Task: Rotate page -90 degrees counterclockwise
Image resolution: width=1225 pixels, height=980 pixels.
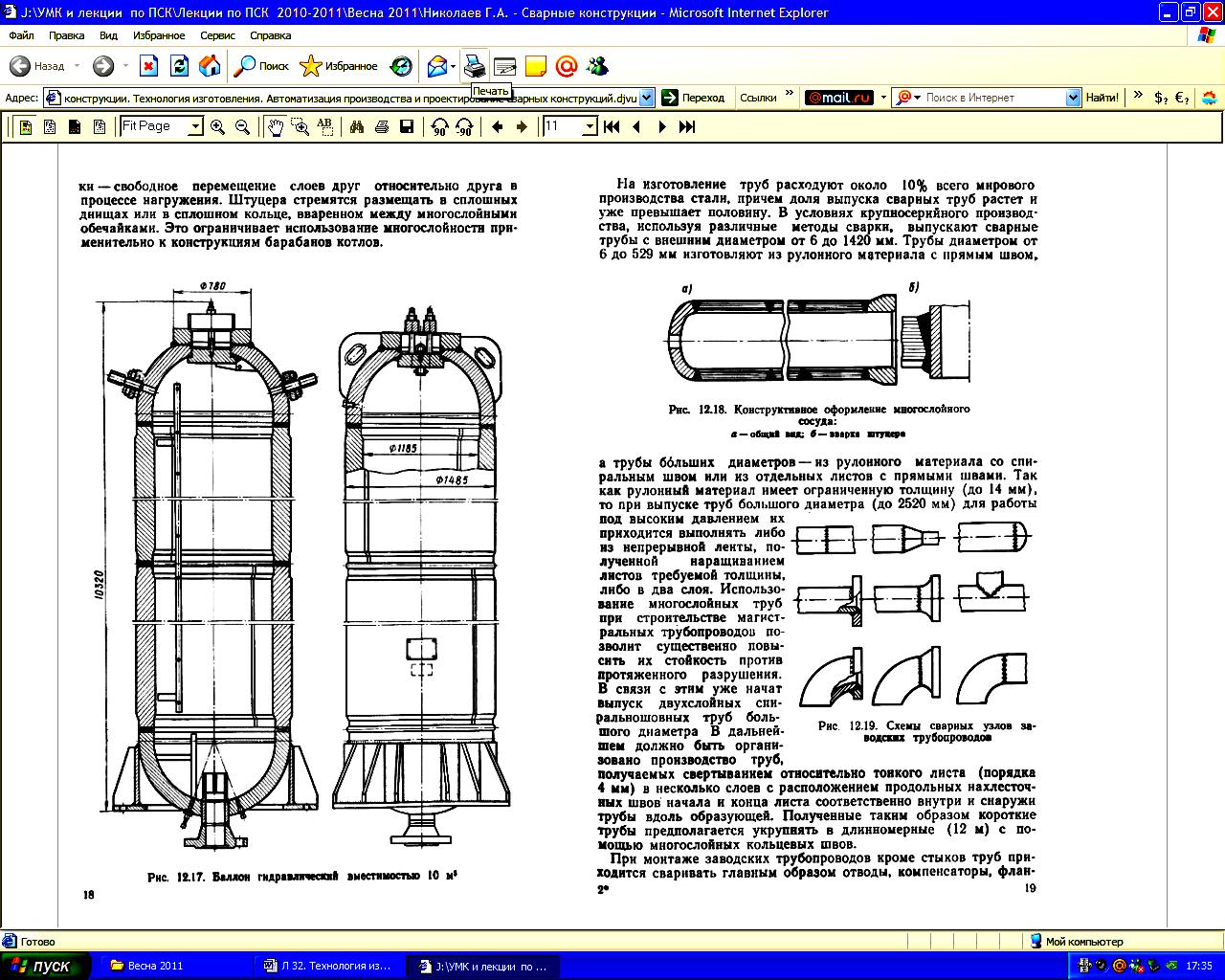Action: coord(465,126)
